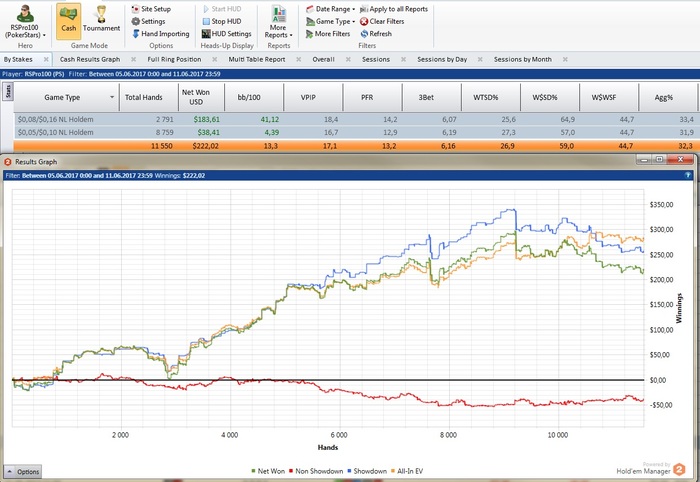Switch to Overall tab

click(323, 59)
